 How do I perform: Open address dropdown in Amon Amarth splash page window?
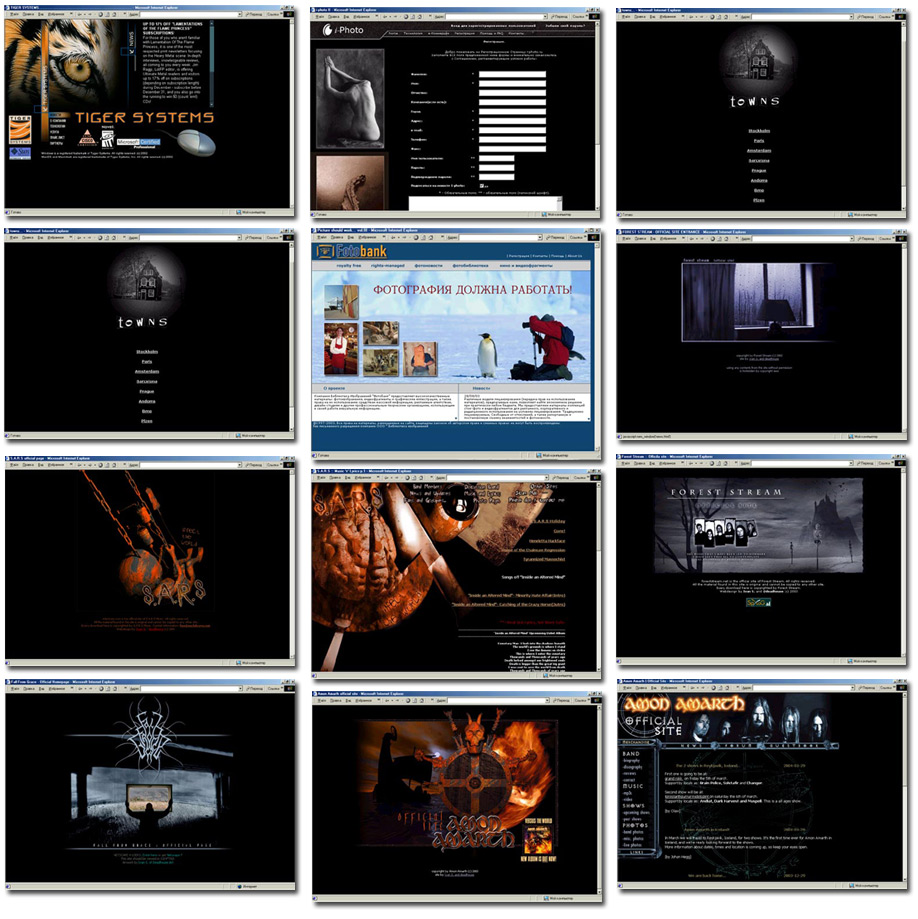[547, 700]
